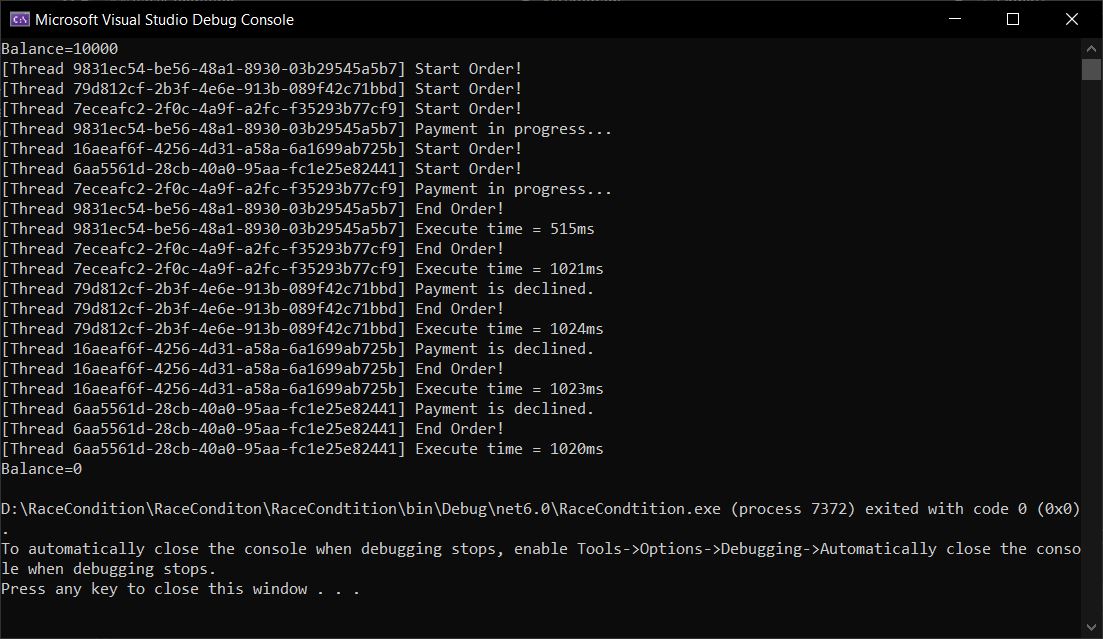This screenshot has width=1103, height=639.
Task: Click the 'Execute time = 1021ms' text
Action: tap(509, 269)
